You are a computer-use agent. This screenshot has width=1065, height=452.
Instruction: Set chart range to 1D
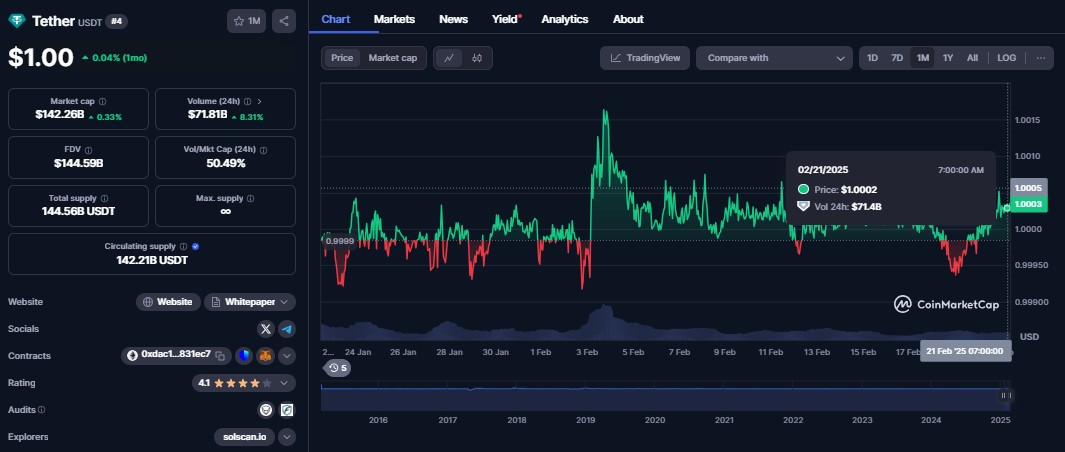pos(873,58)
